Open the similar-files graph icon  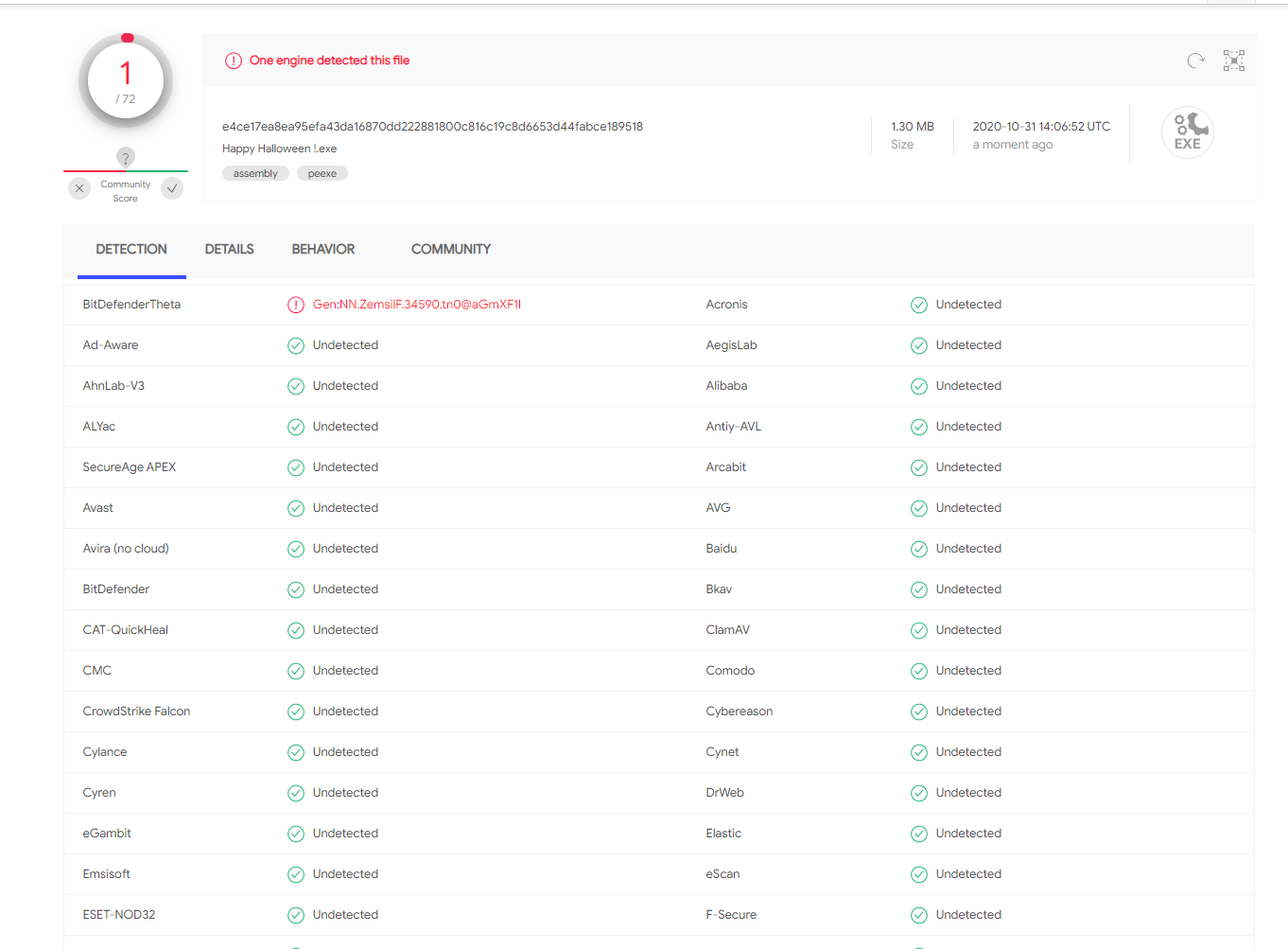click(1234, 61)
